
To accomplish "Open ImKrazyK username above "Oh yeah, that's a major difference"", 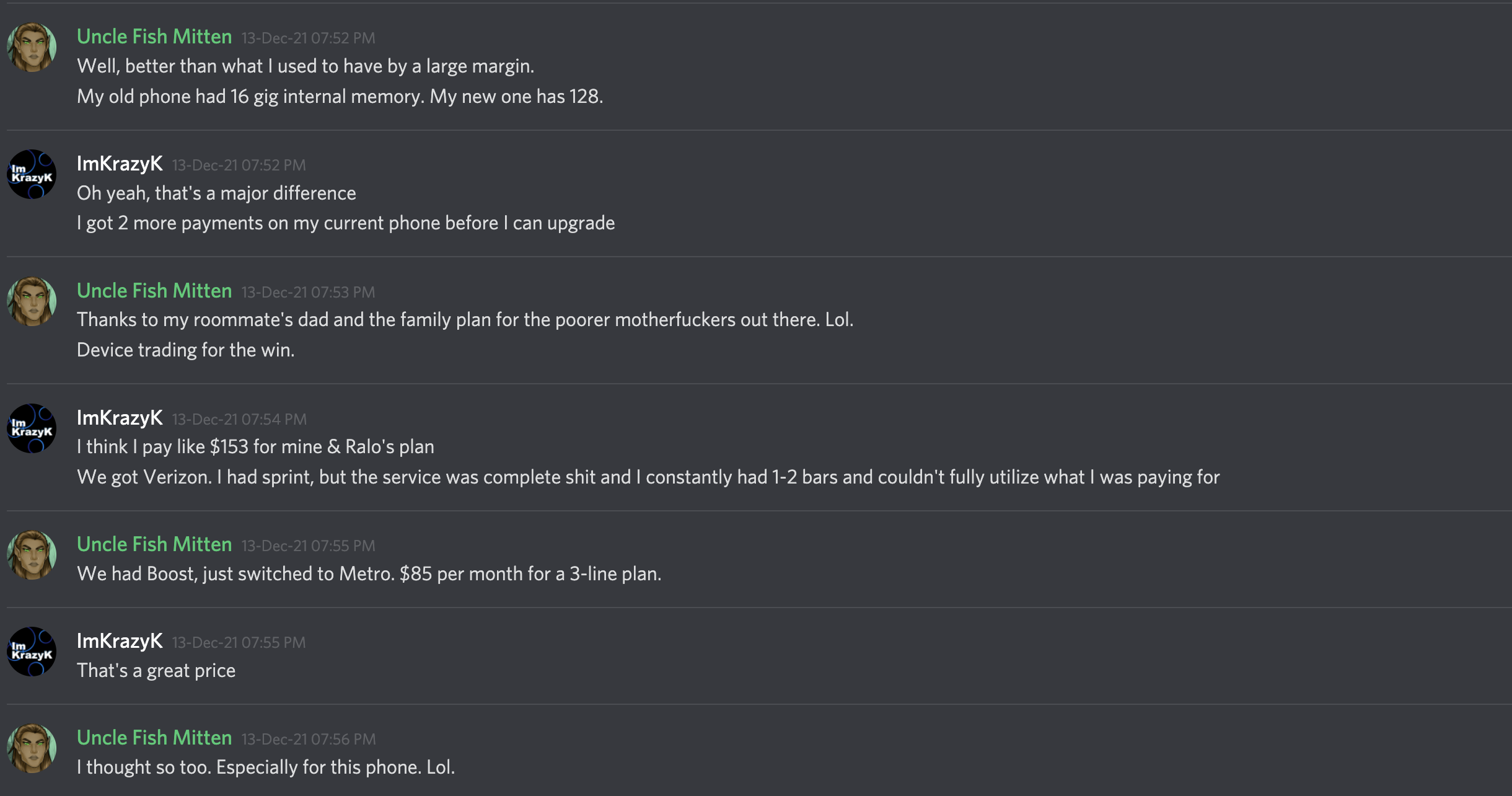I will pyautogui.click(x=120, y=164).
